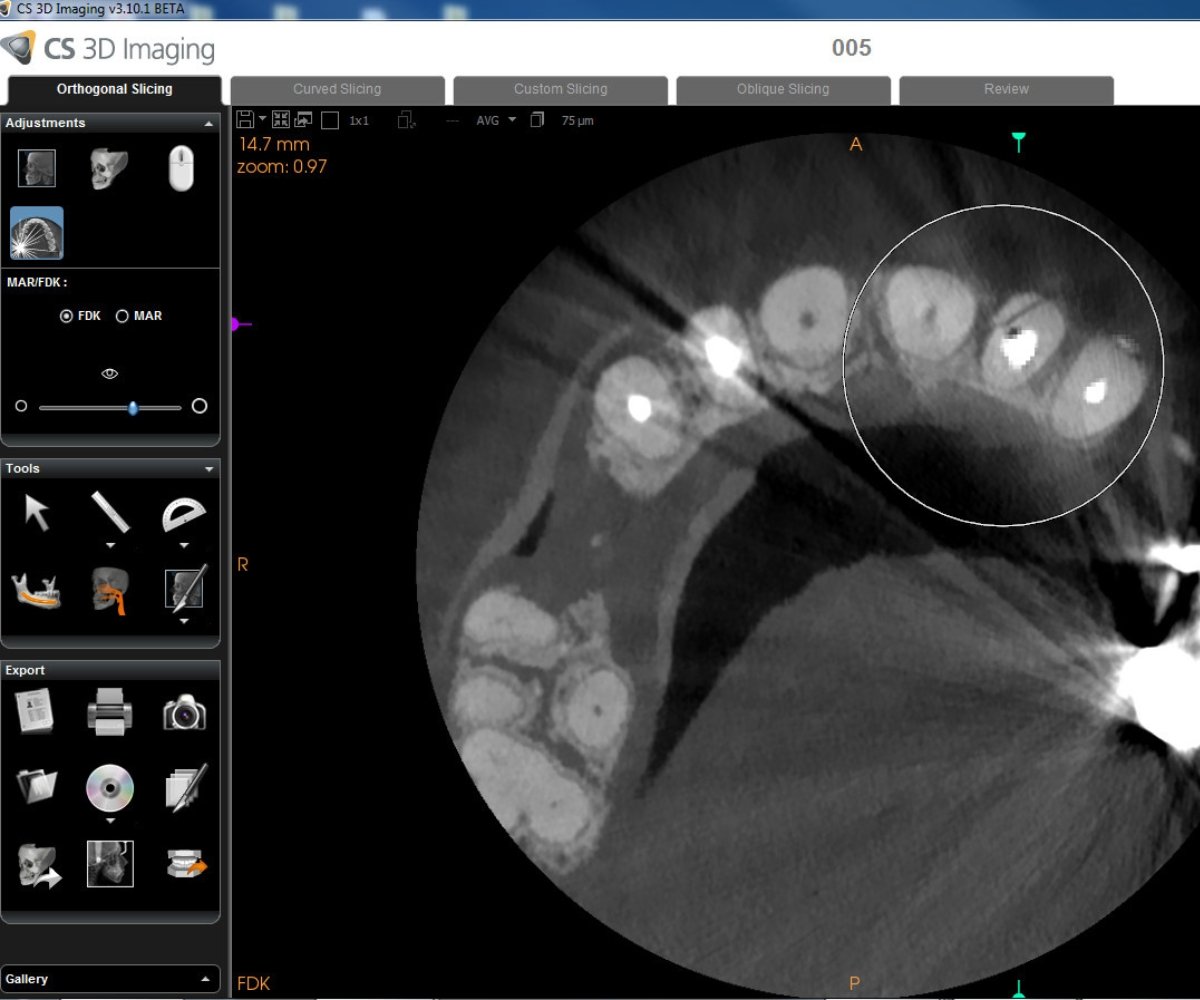This screenshot has height=1000, width=1200.
Task: Export the dental model teeth icon
Action: coord(186,865)
